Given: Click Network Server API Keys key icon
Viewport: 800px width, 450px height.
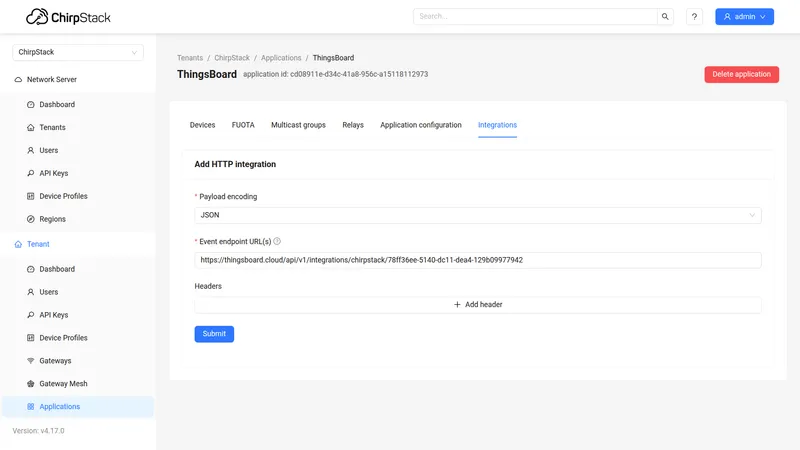Looking at the screenshot, I should (x=31, y=173).
